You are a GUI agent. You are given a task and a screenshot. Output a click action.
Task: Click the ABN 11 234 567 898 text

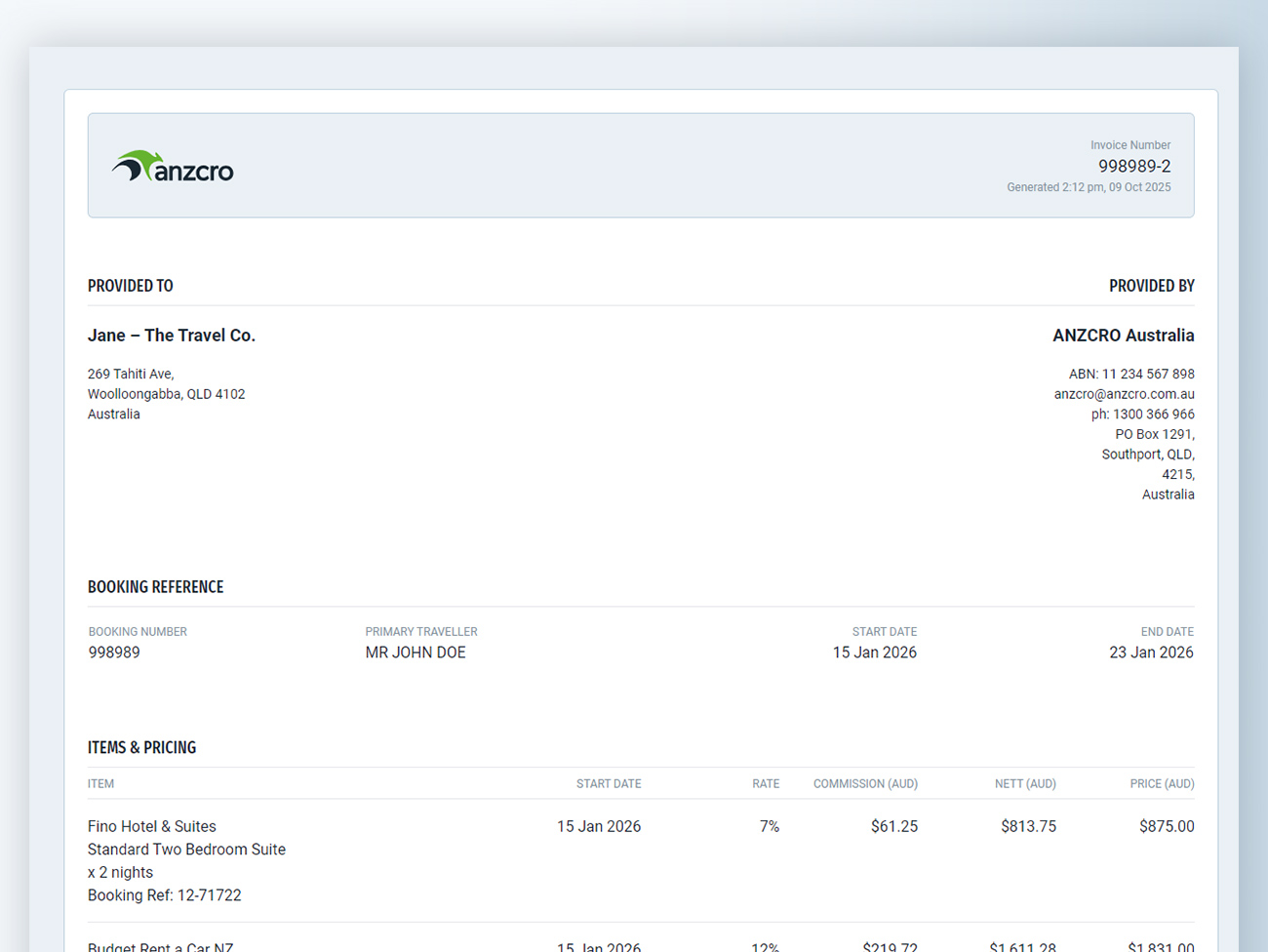pos(1131,375)
